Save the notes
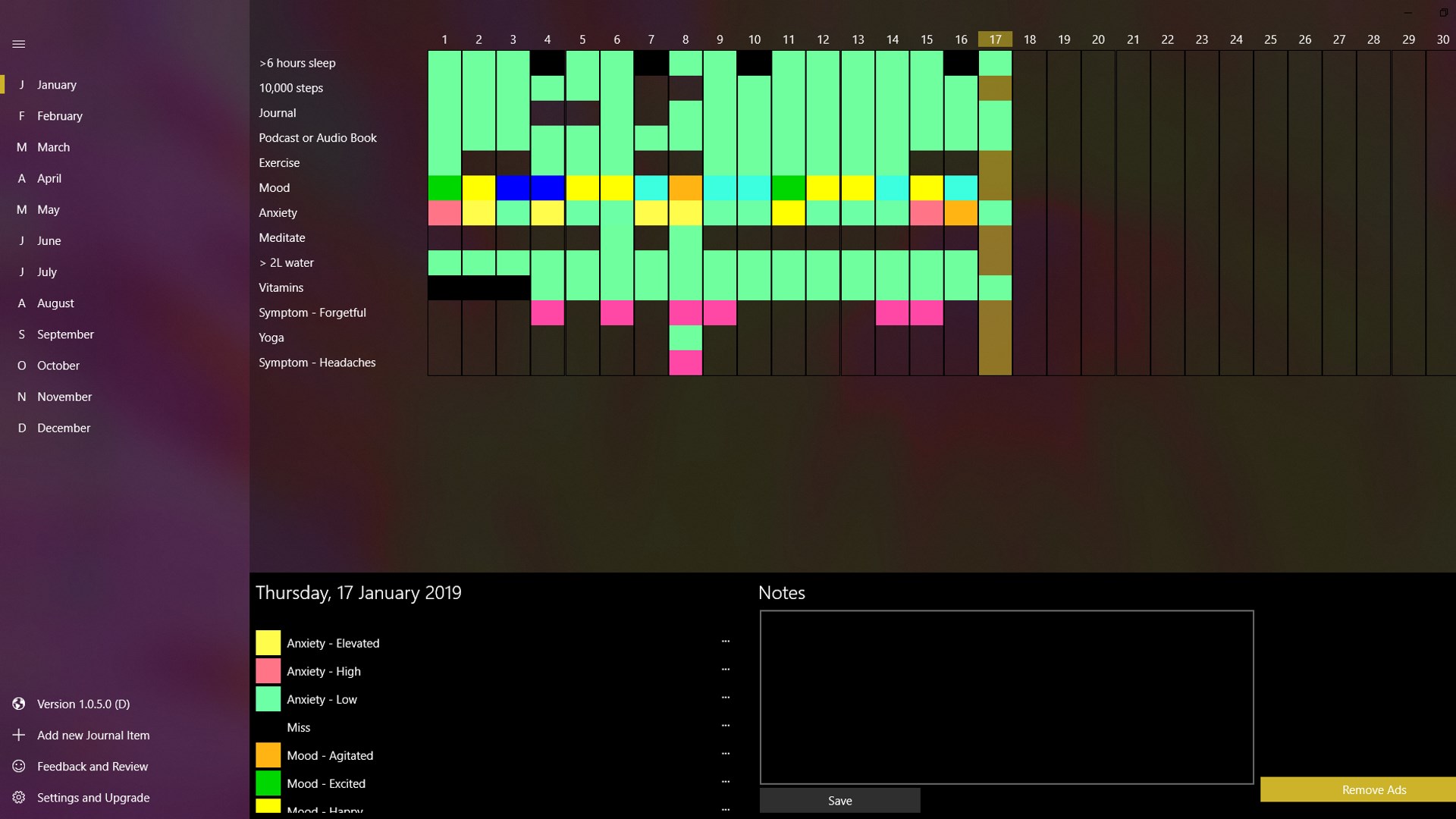 (x=839, y=800)
